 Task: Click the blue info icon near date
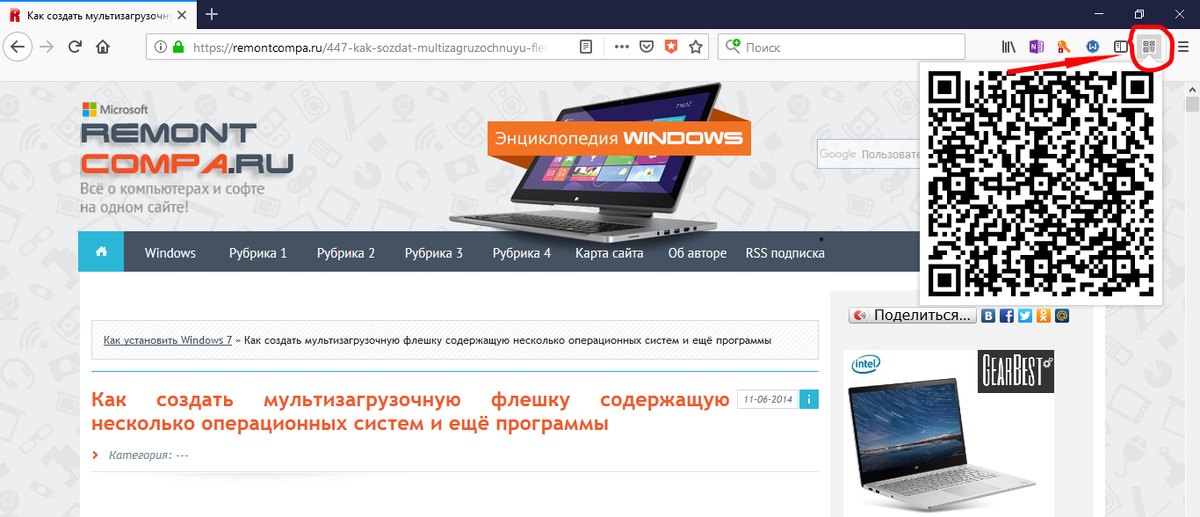pyautogui.click(x=810, y=400)
